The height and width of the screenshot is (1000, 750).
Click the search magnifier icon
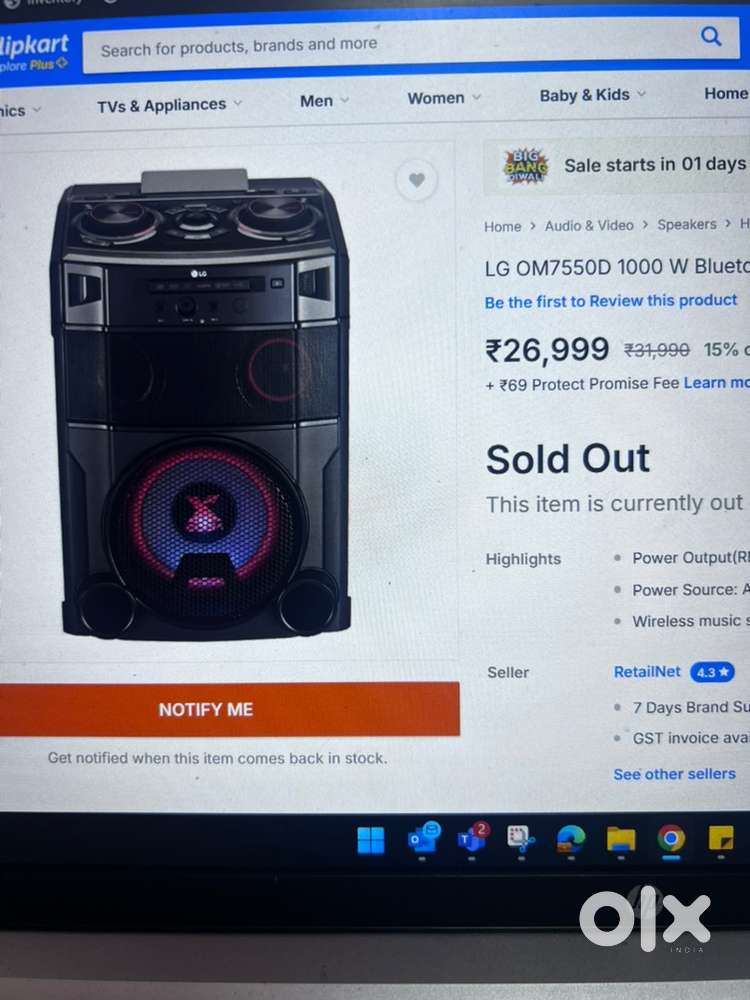tap(711, 36)
